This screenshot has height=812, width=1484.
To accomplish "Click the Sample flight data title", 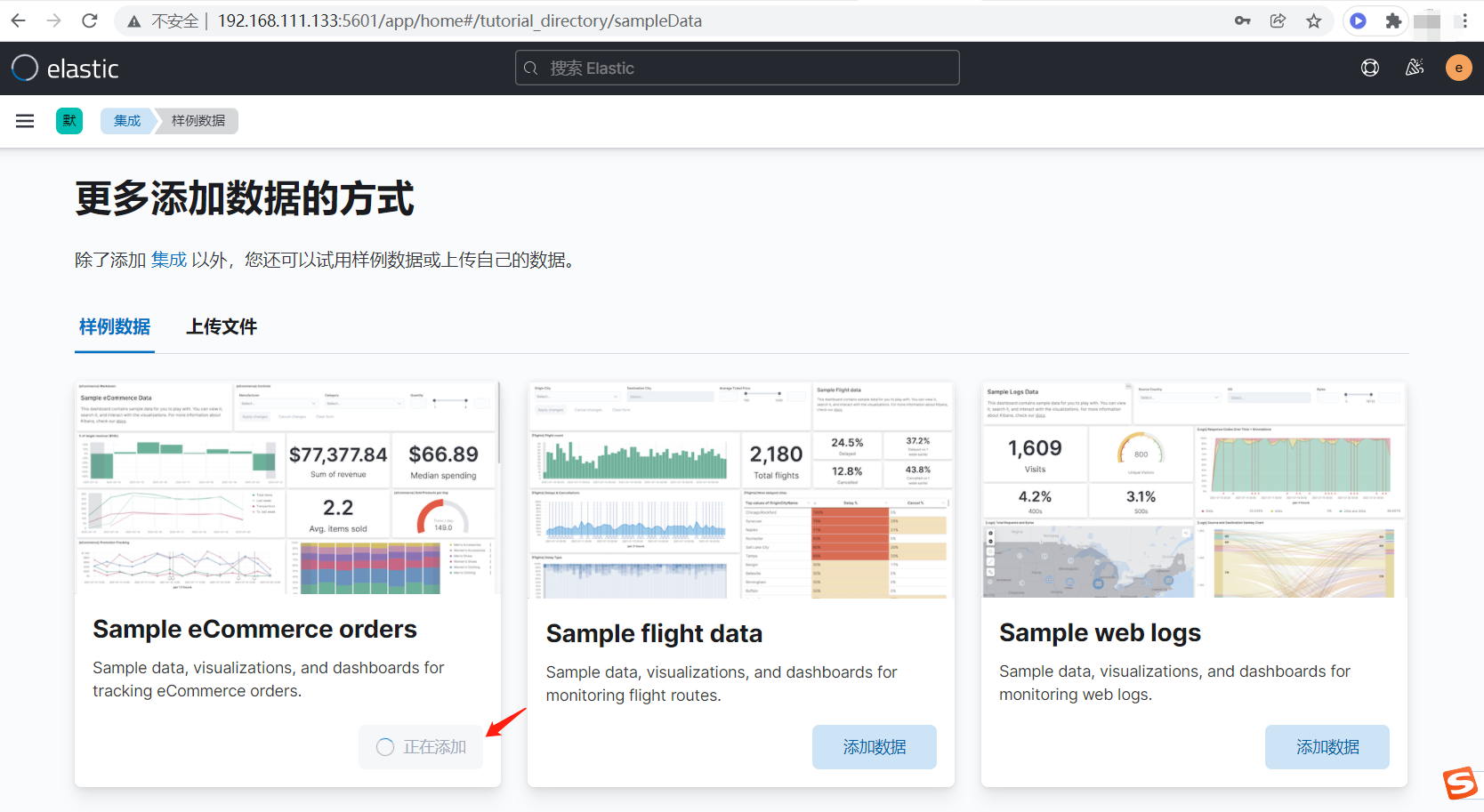I will point(654,633).
